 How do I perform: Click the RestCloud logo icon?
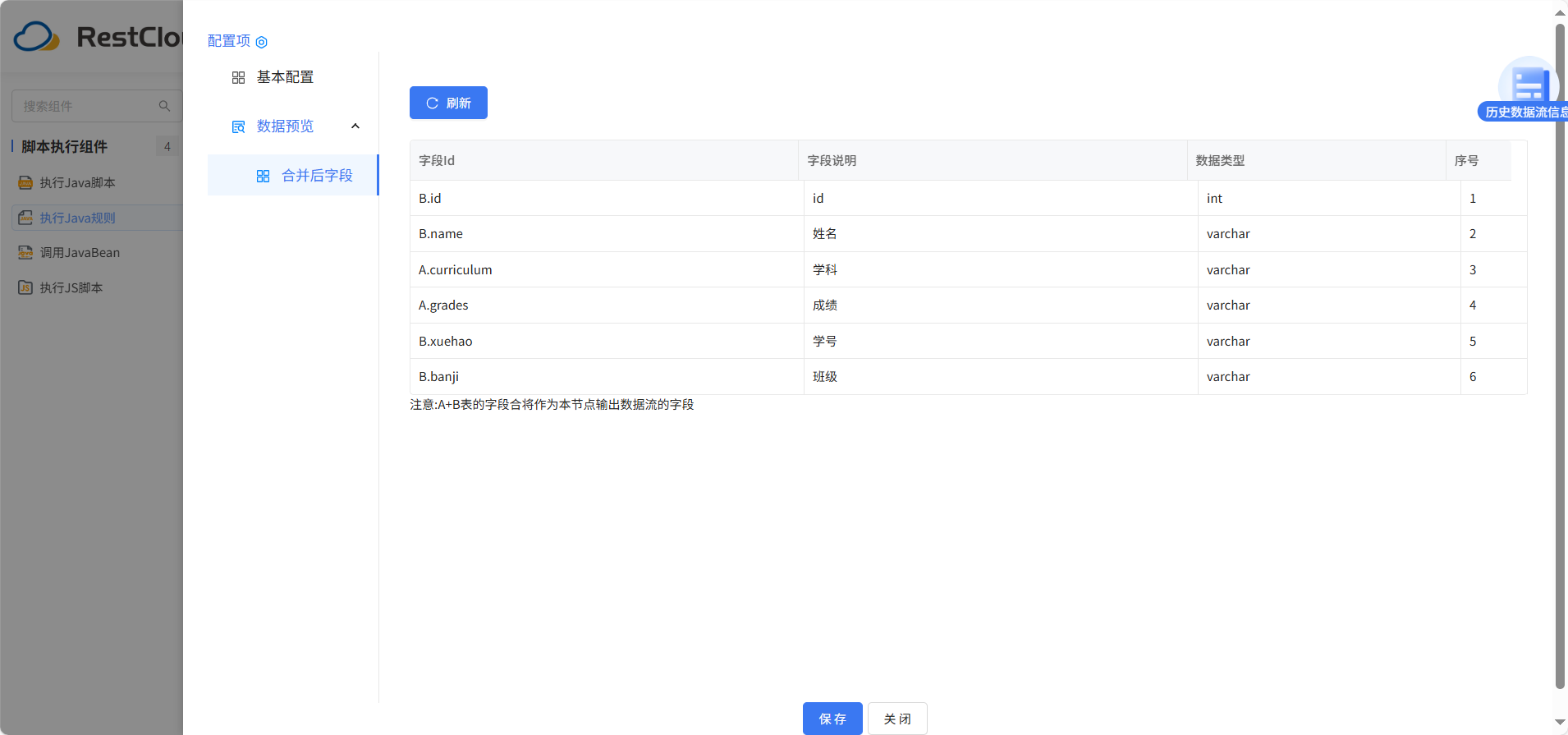pos(36,37)
